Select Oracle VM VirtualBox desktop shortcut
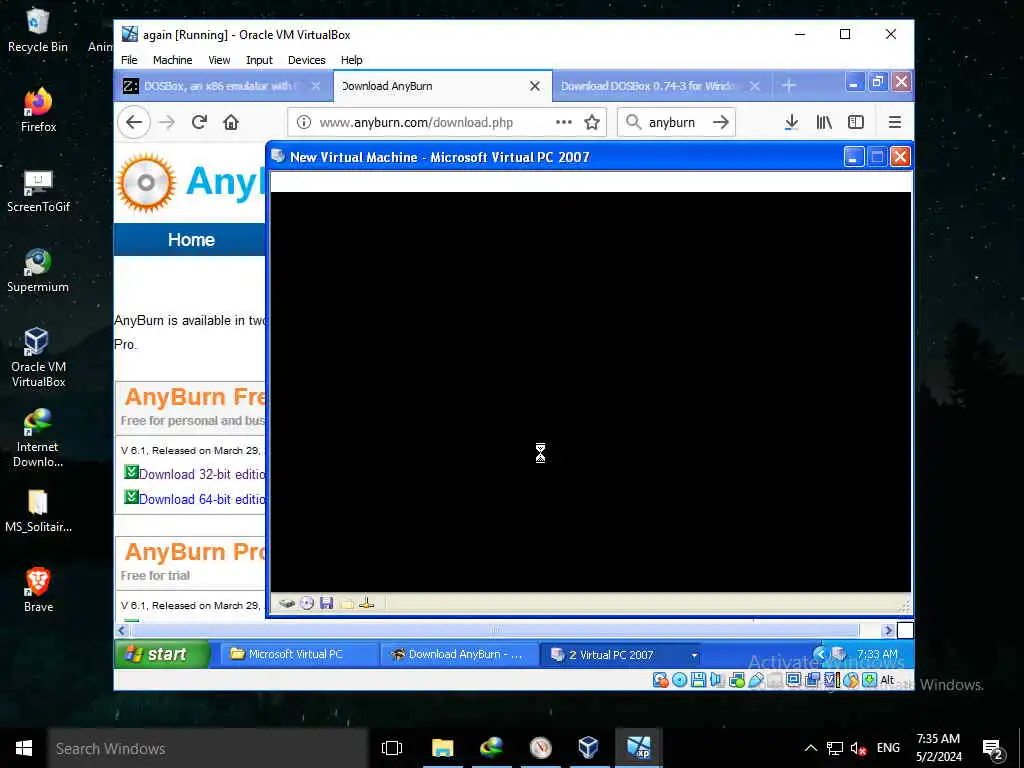 (38, 357)
